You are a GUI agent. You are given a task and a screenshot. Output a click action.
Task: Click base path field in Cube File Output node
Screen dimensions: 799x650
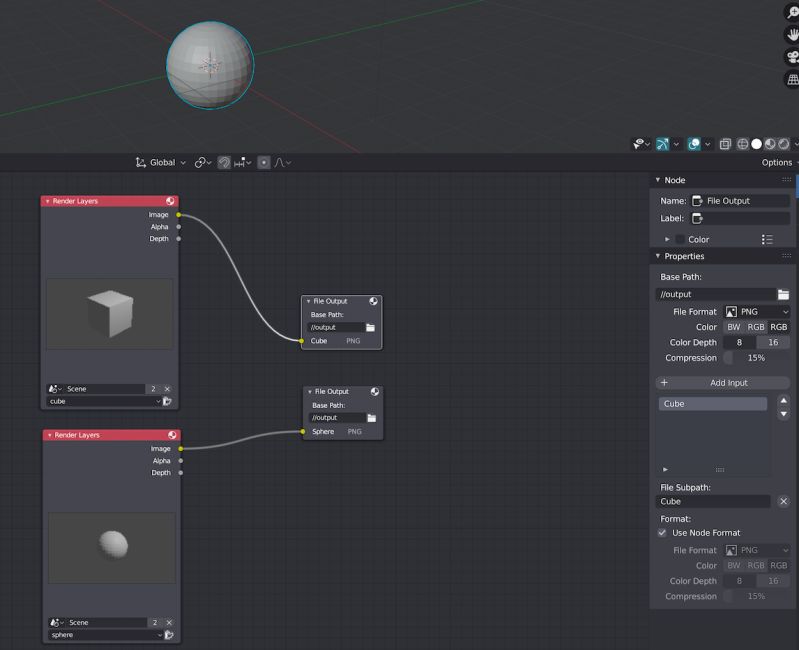336,328
